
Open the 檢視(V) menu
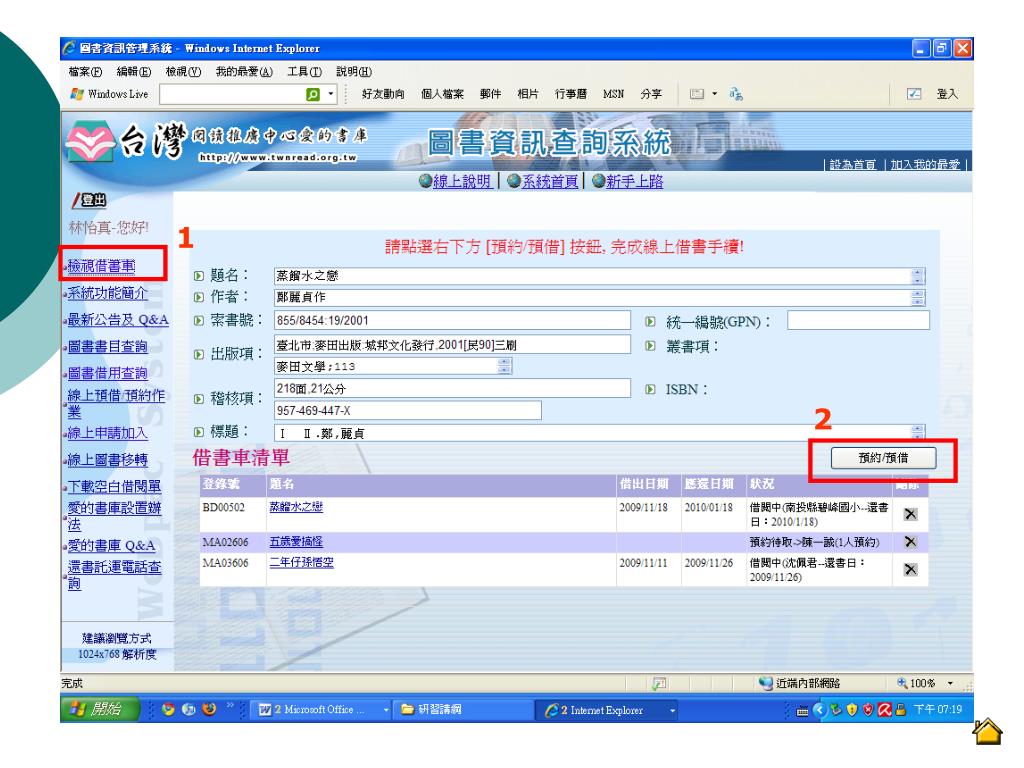point(183,72)
